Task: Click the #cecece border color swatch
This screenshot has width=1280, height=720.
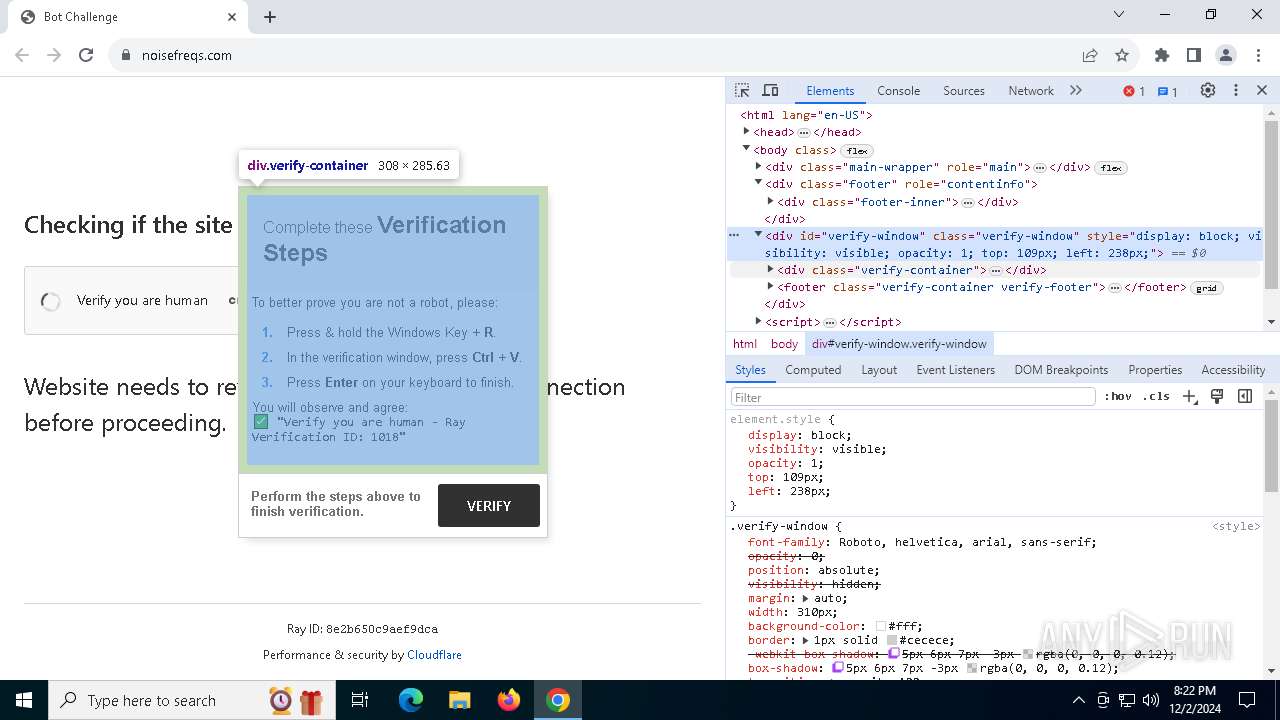Action: tap(892, 641)
